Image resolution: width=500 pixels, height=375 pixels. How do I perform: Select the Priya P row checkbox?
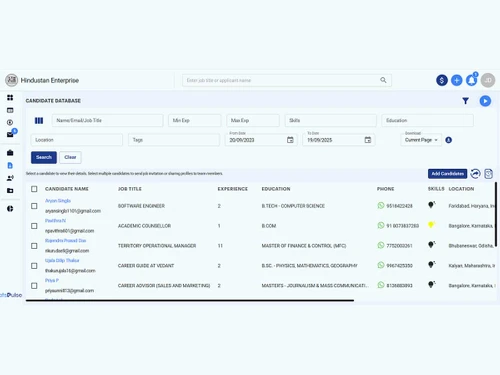[x=34, y=286]
